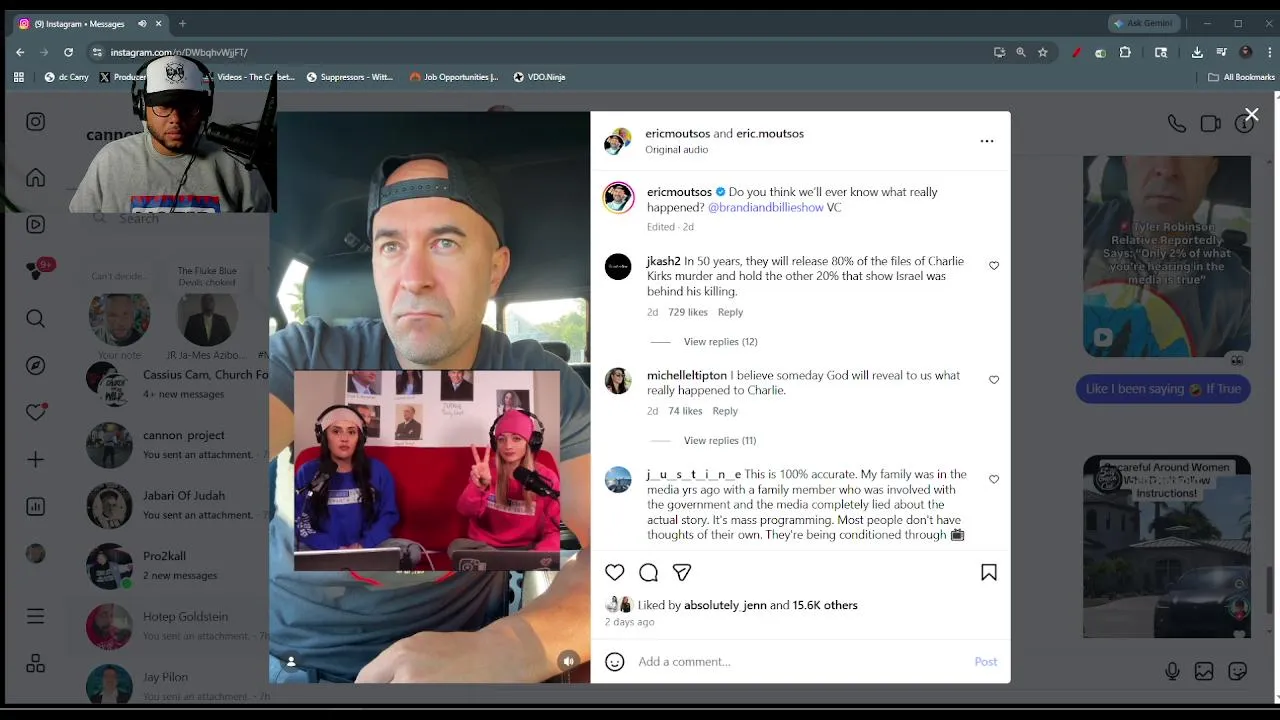Share the post with paper plane icon

[x=682, y=572]
